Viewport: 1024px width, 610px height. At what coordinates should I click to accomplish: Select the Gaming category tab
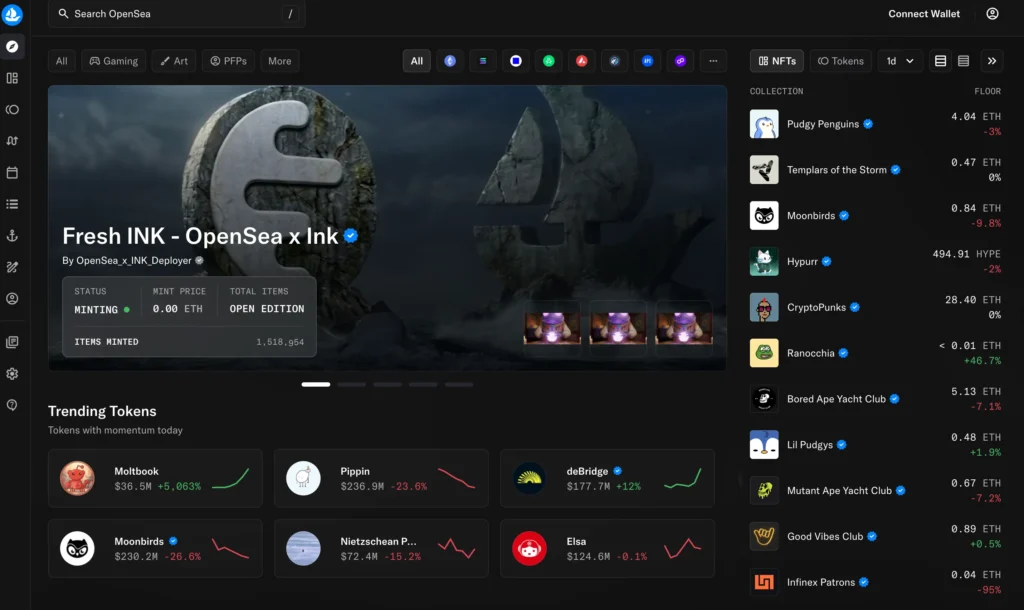click(114, 61)
